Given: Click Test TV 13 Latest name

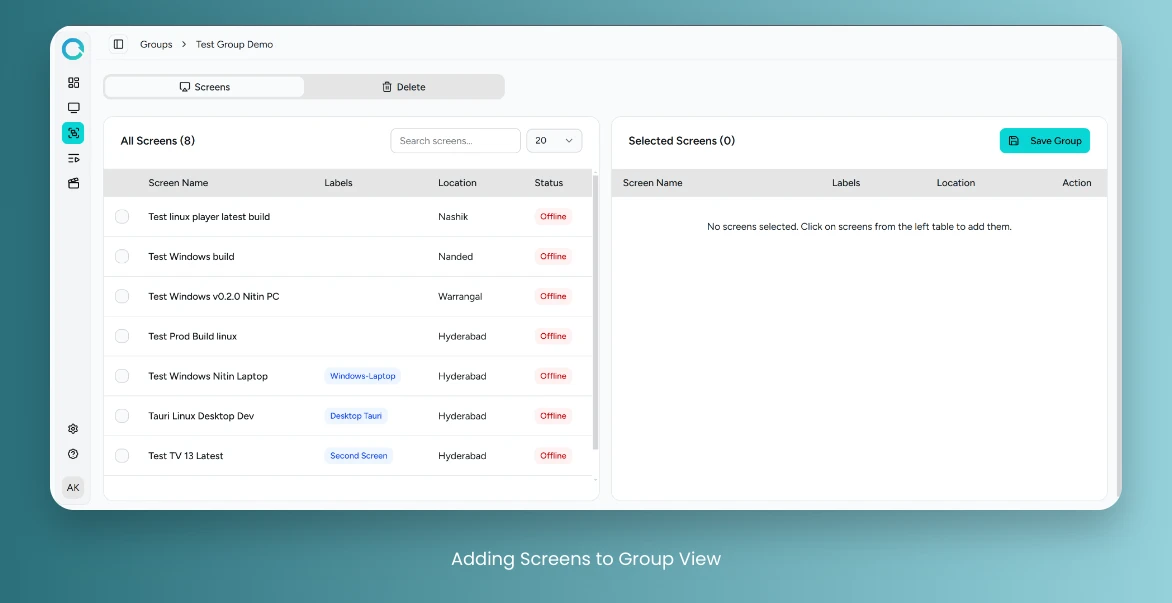Looking at the screenshot, I should point(186,456).
